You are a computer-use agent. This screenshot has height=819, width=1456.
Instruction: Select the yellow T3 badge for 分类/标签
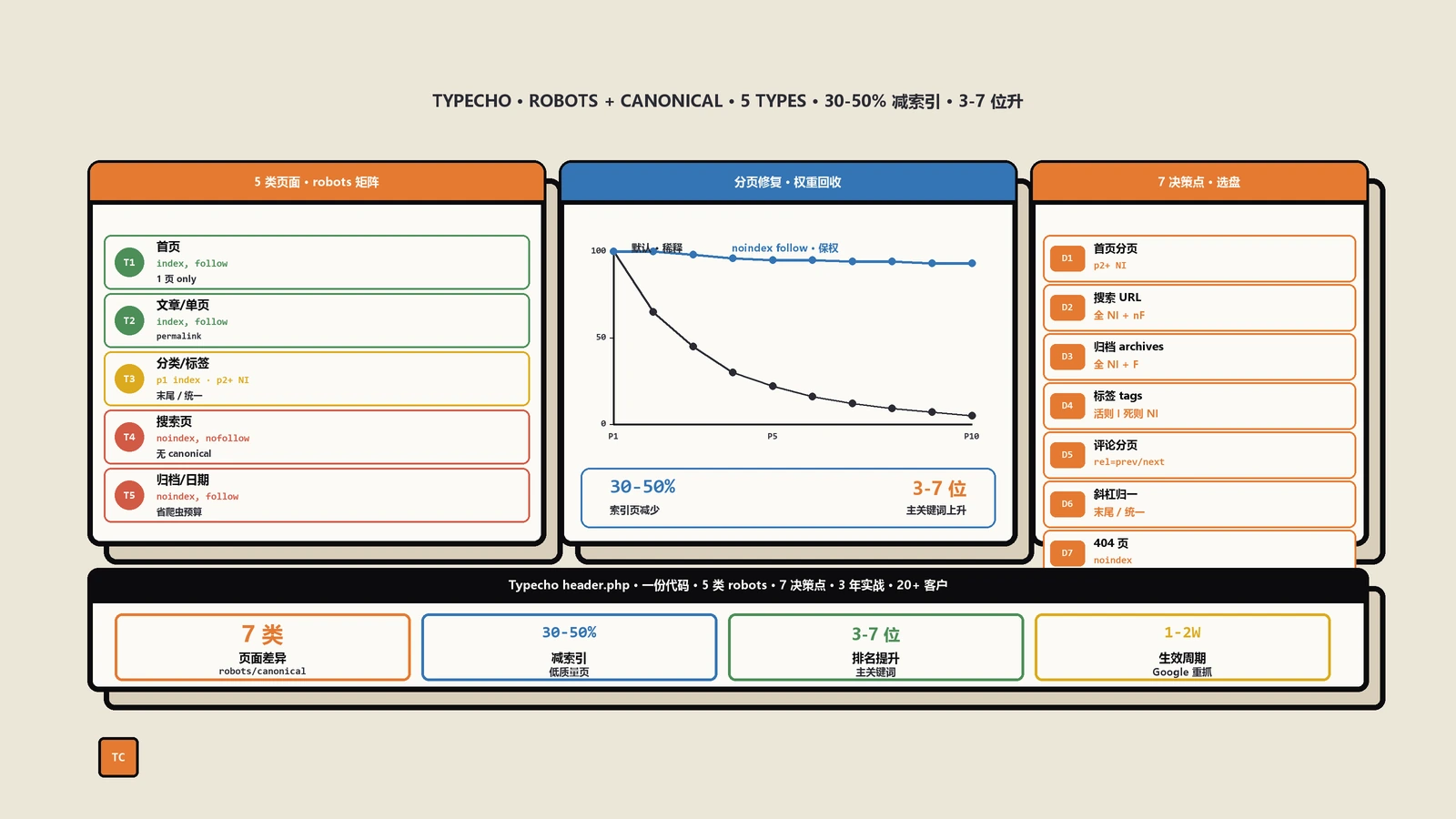[x=129, y=379]
